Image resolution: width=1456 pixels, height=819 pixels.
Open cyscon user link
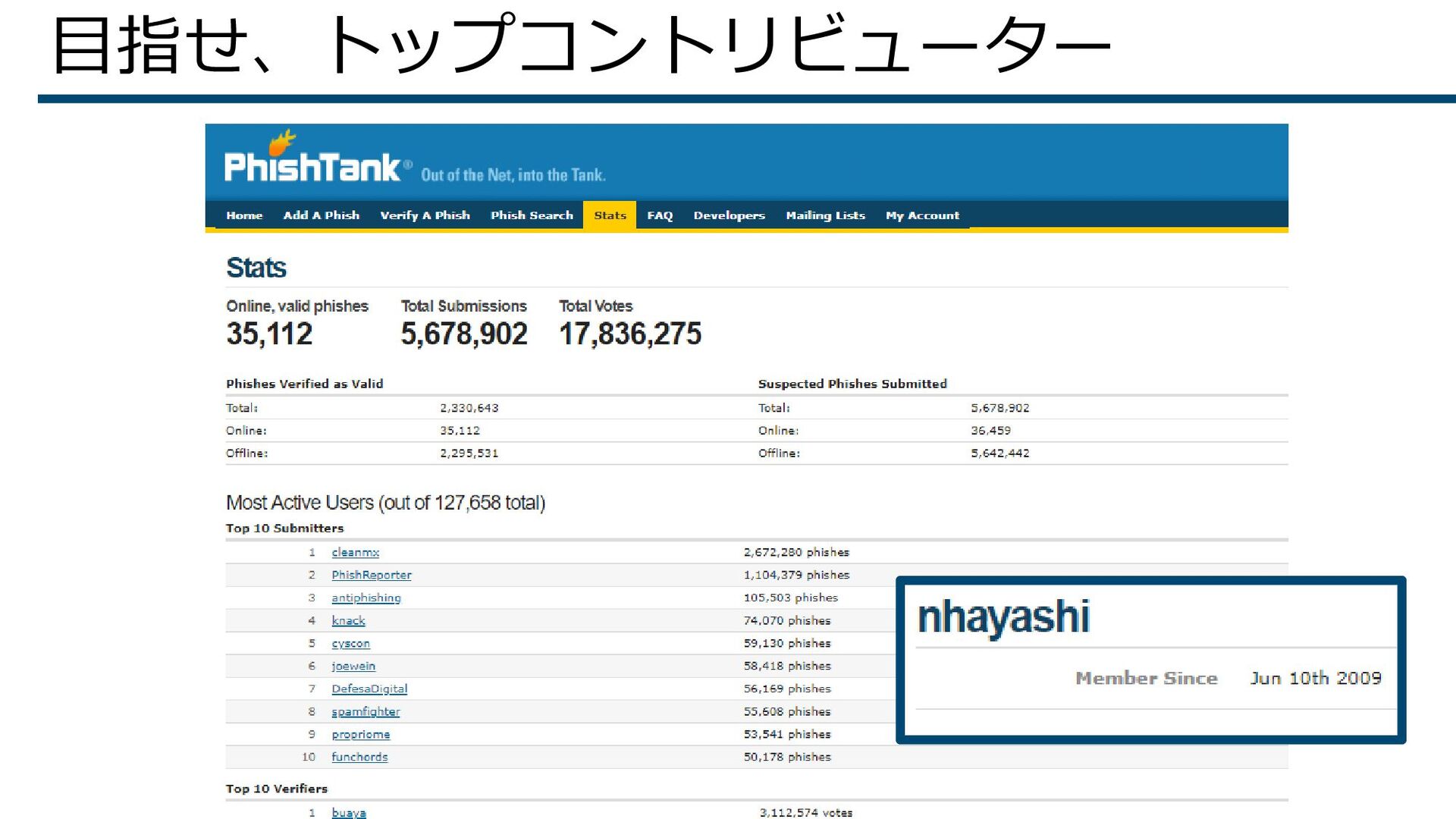click(x=350, y=644)
